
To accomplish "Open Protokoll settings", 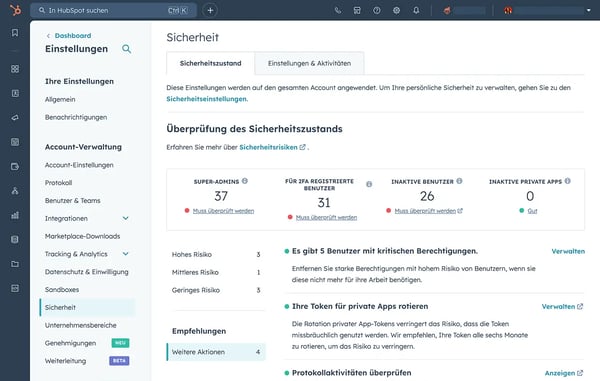I will pos(58,182).
